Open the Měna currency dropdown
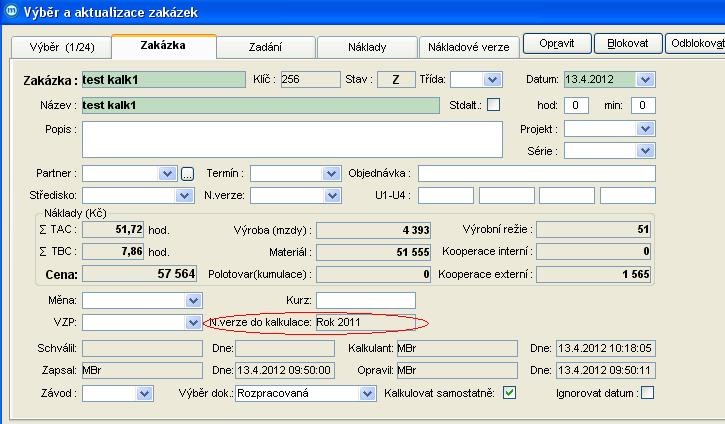Image resolution: width=725 pixels, height=424 pixels. (x=193, y=301)
